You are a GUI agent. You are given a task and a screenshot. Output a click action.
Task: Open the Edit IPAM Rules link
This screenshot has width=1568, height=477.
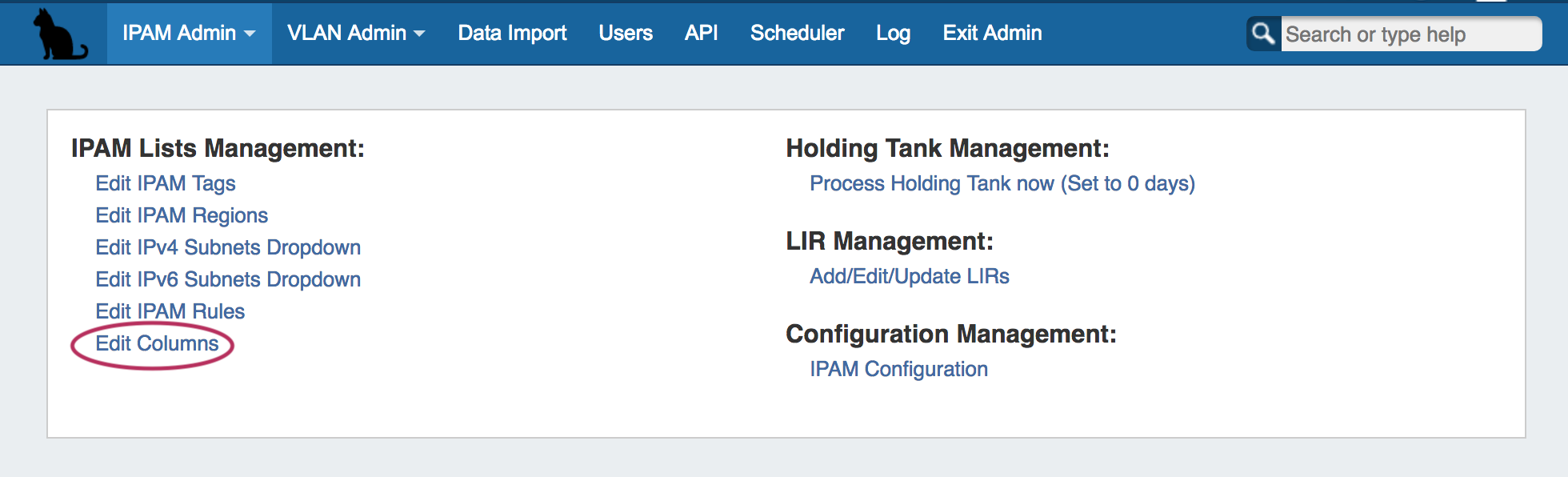[x=170, y=311]
